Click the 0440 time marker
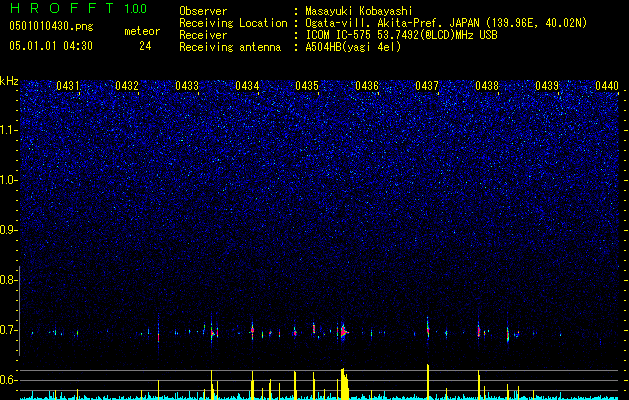The width and height of the screenshot is (629, 400). [x=607, y=86]
